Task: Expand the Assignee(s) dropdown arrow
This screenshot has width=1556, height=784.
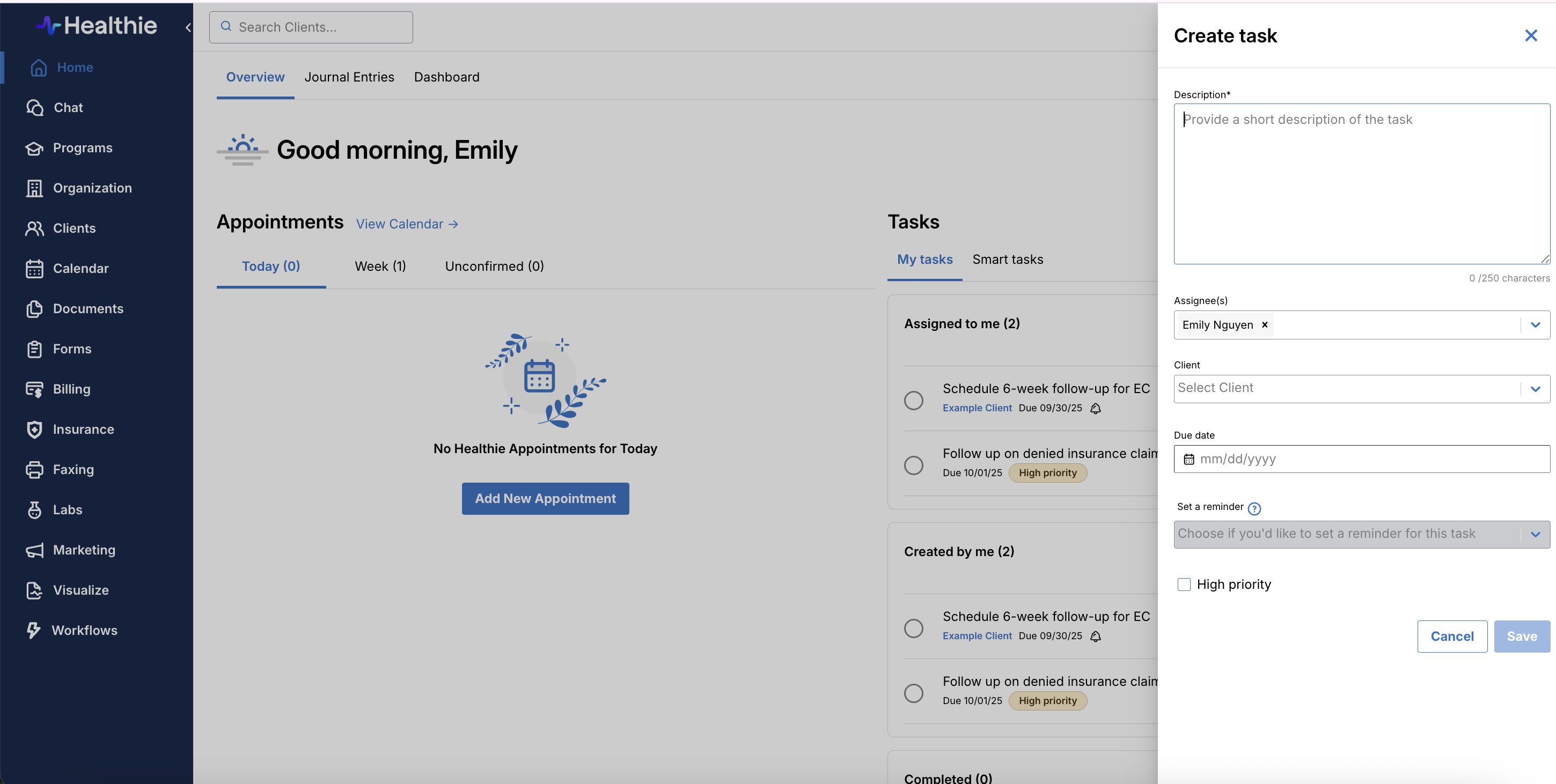Action: (1535, 325)
